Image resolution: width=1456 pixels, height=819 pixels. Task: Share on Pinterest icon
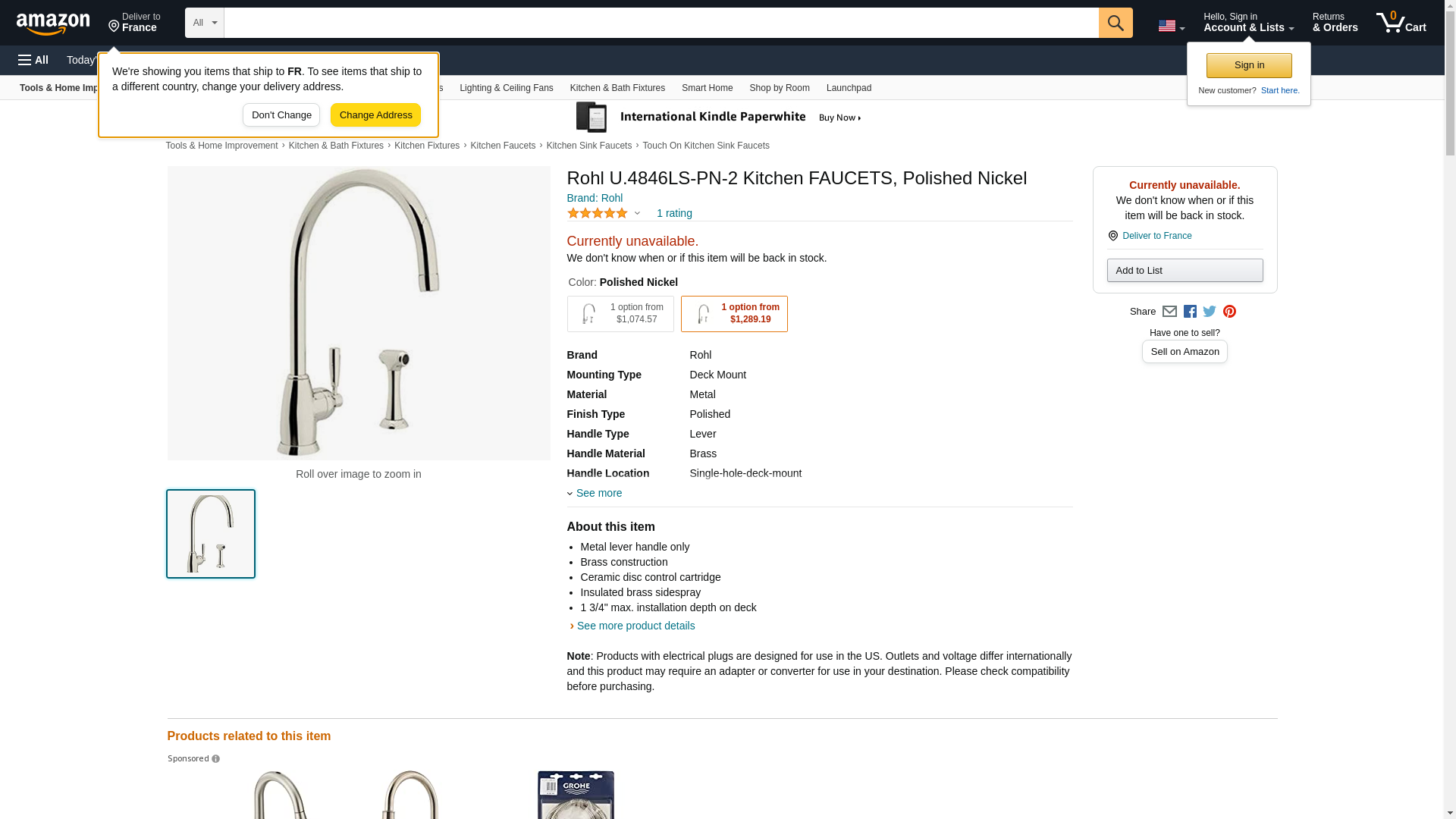[x=1229, y=312]
